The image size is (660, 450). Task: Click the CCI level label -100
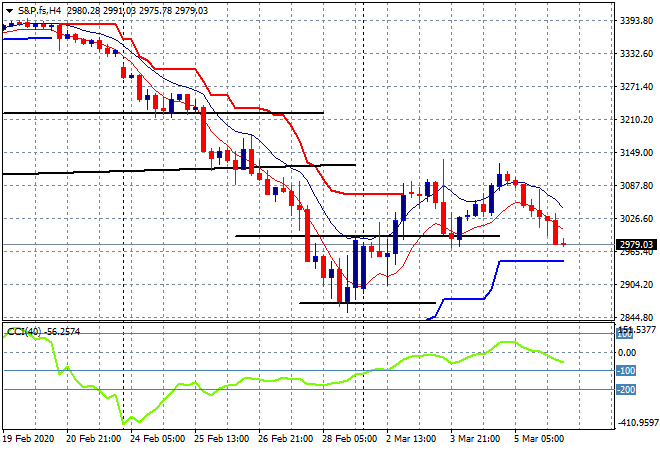click(626, 371)
